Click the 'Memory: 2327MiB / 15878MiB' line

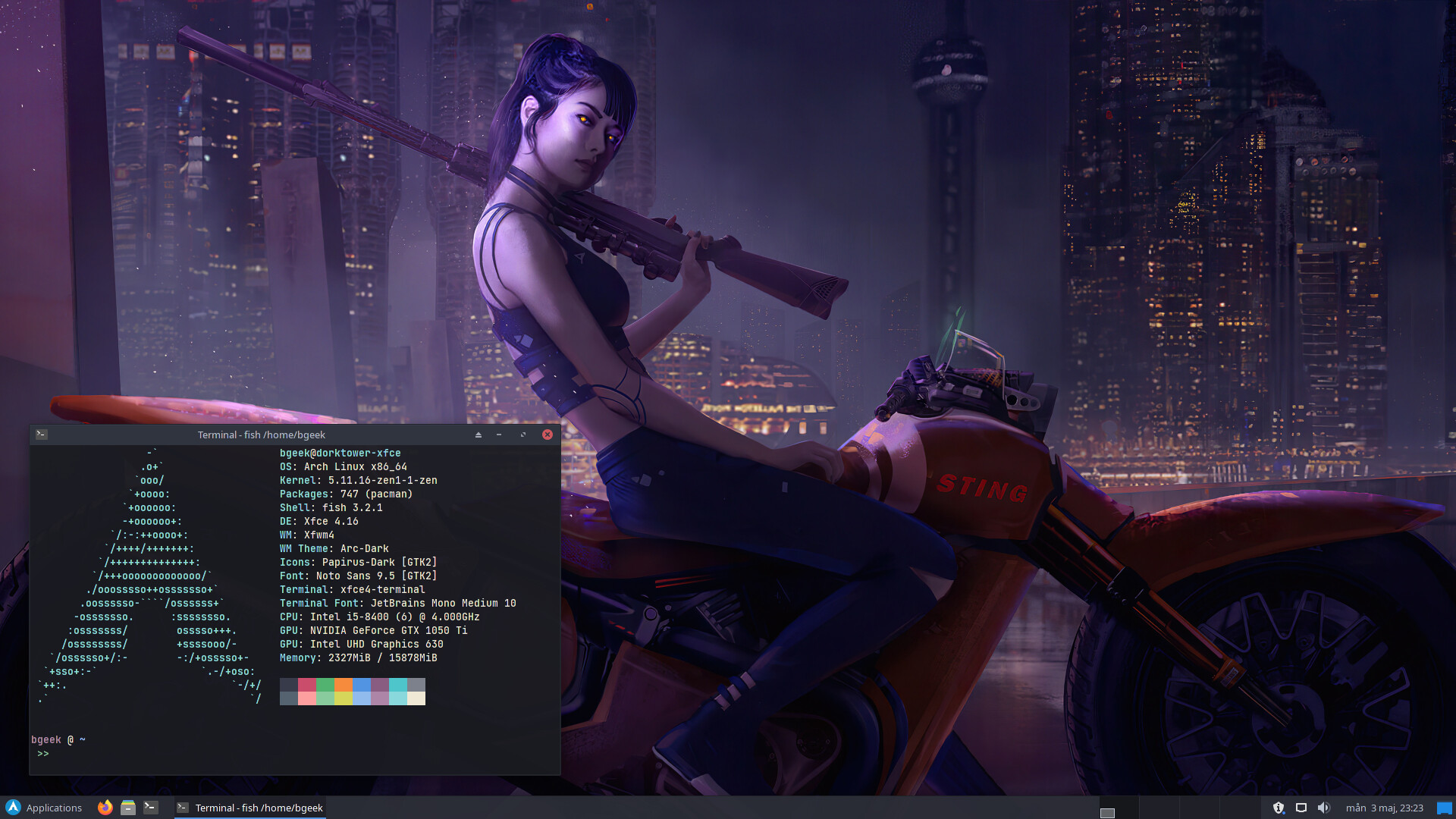tap(359, 657)
